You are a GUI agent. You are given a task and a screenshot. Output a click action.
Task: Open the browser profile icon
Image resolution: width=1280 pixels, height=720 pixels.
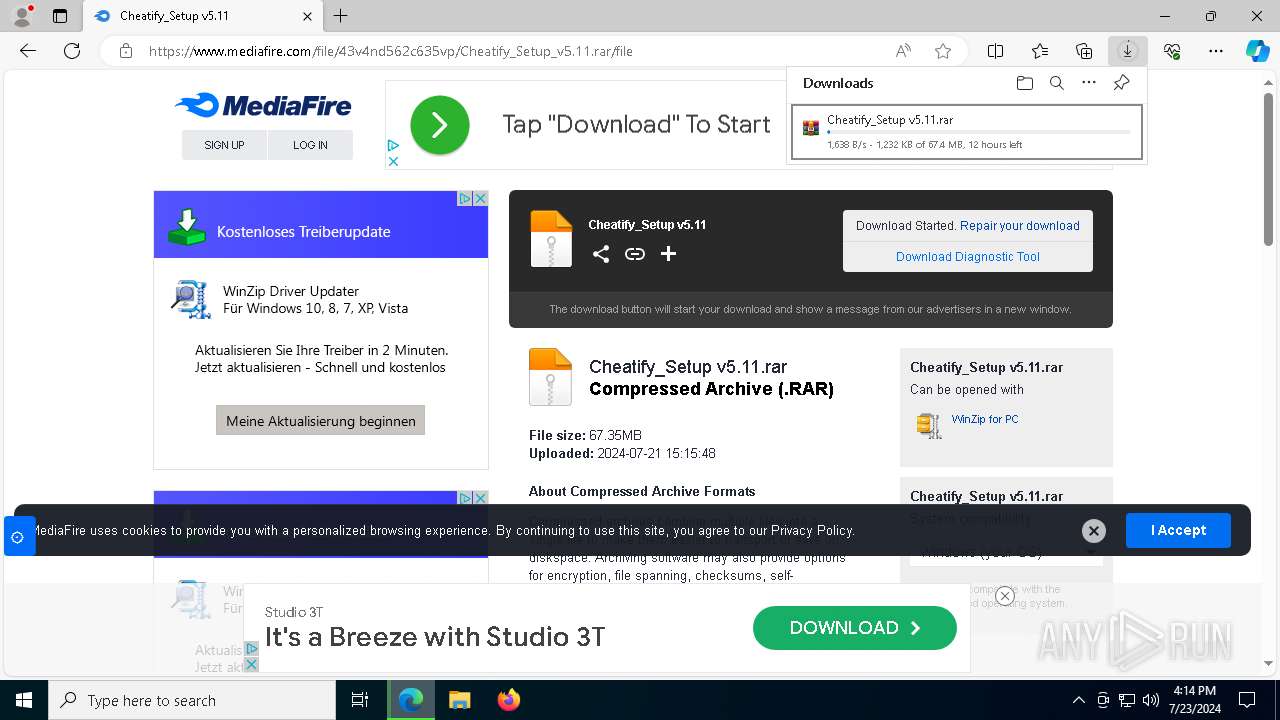click(x=21, y=15)
